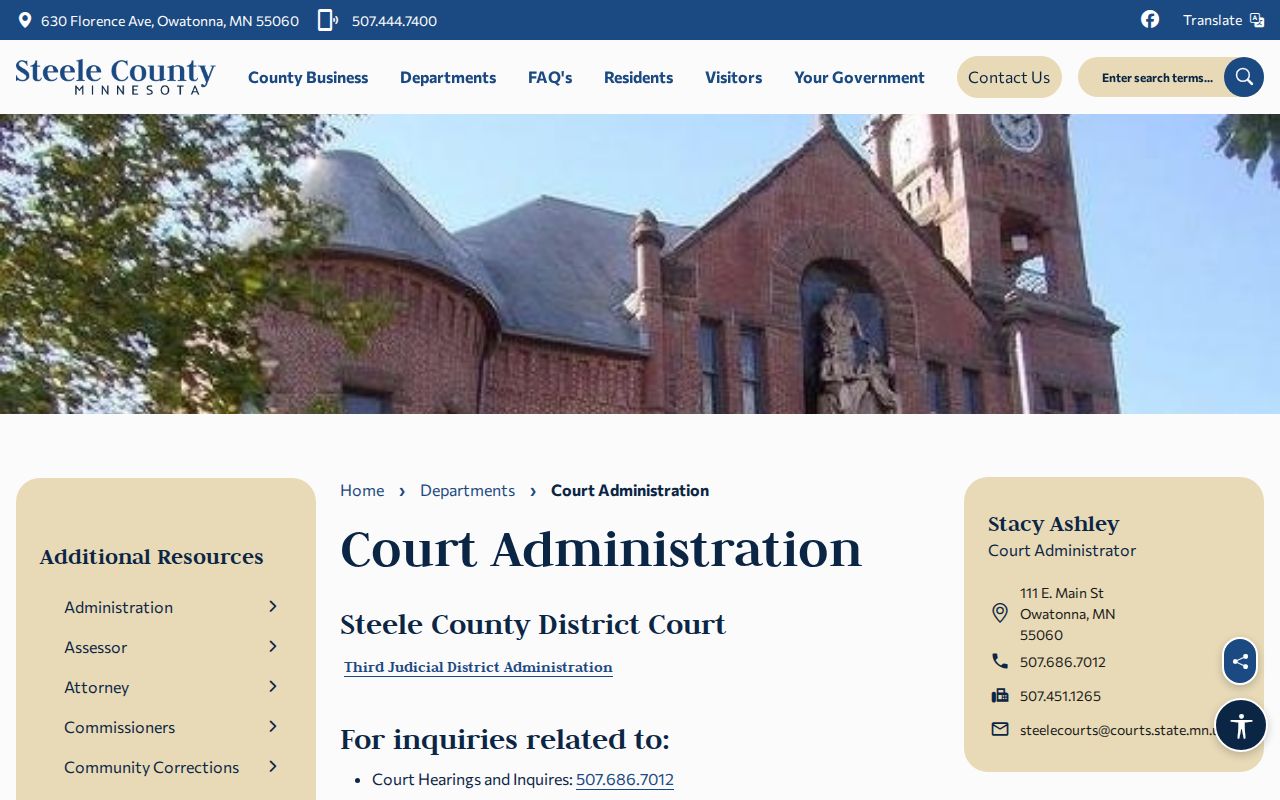Open the Departments menu
This screenshot has width=1280, height=800.
coord(448,77)
